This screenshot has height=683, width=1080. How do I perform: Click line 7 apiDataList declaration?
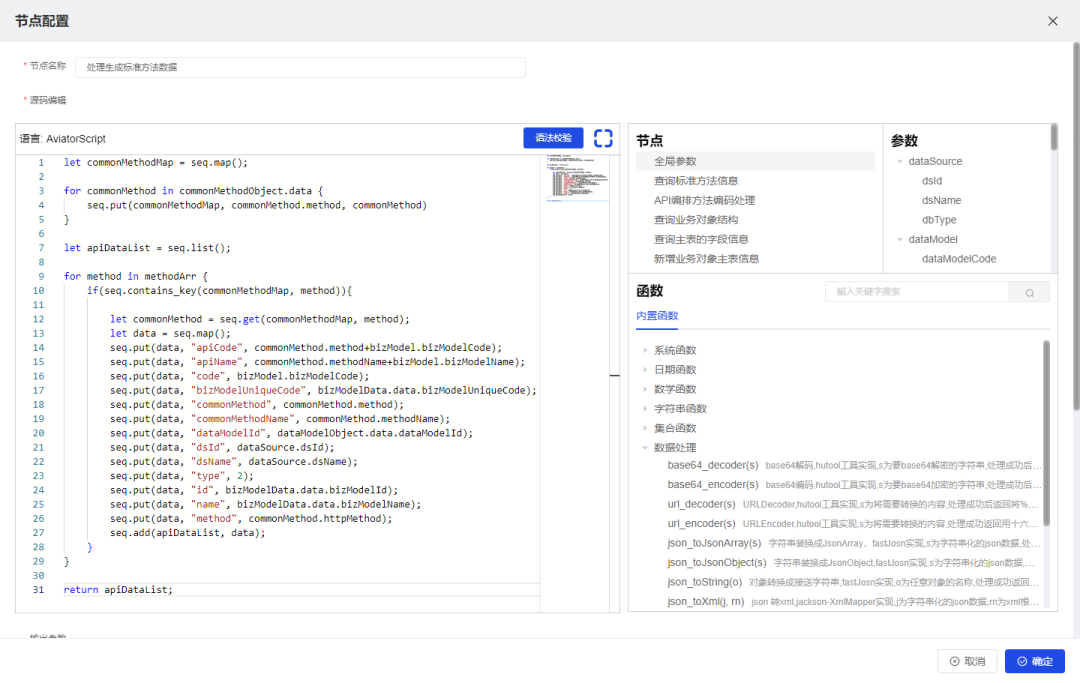(147, 248)
